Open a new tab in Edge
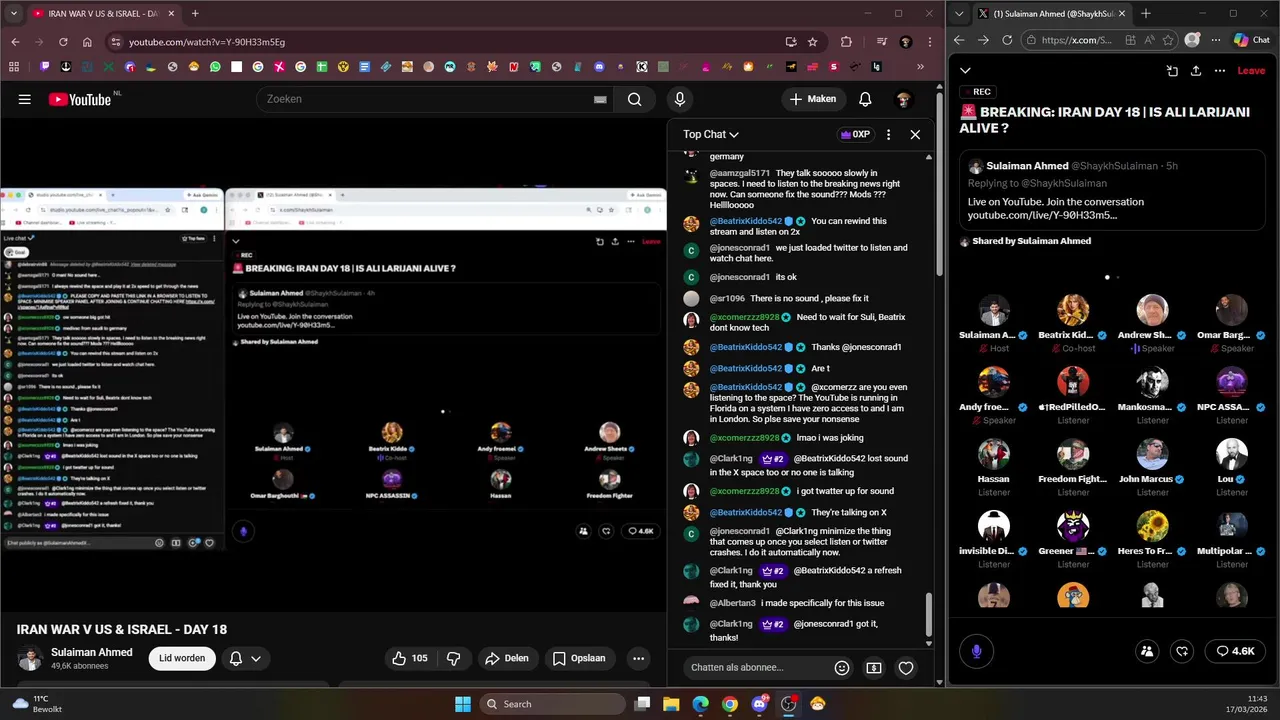The image size is (1280, 720). coord(1146,13)
